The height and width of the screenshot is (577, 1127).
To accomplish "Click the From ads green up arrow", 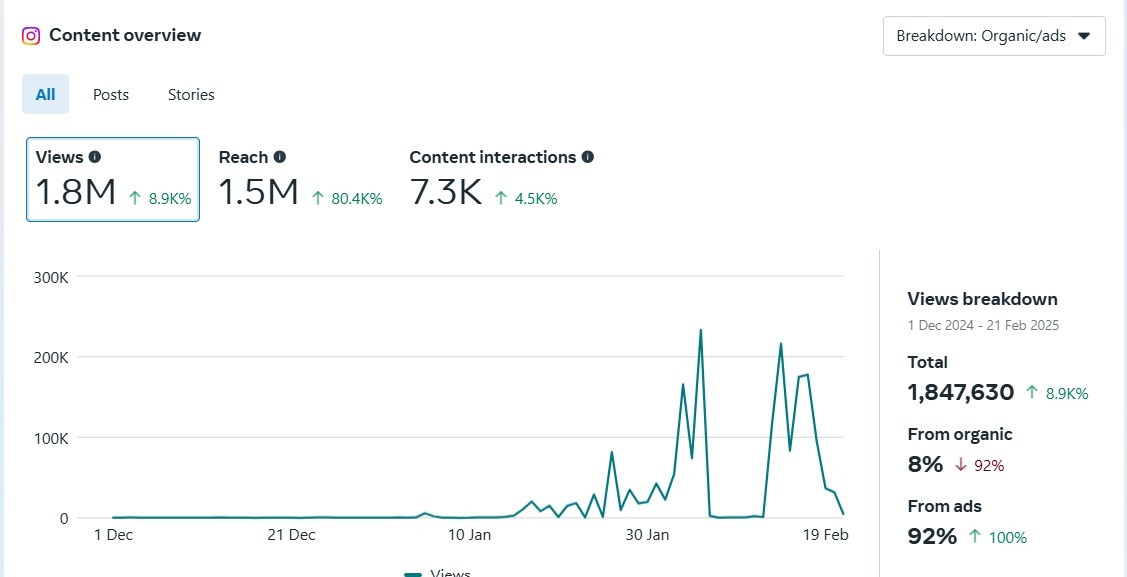I will 975,537.
